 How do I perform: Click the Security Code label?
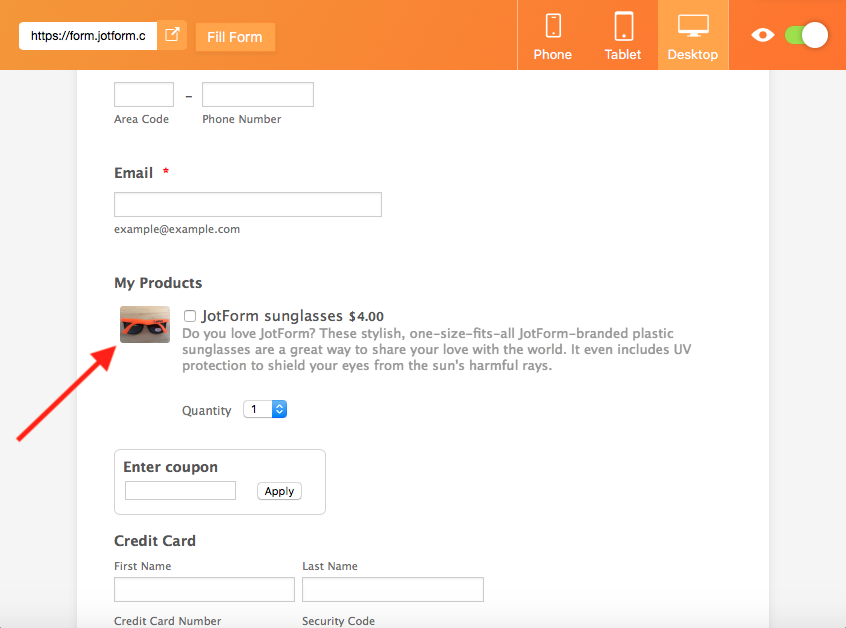tap(338, 621)
